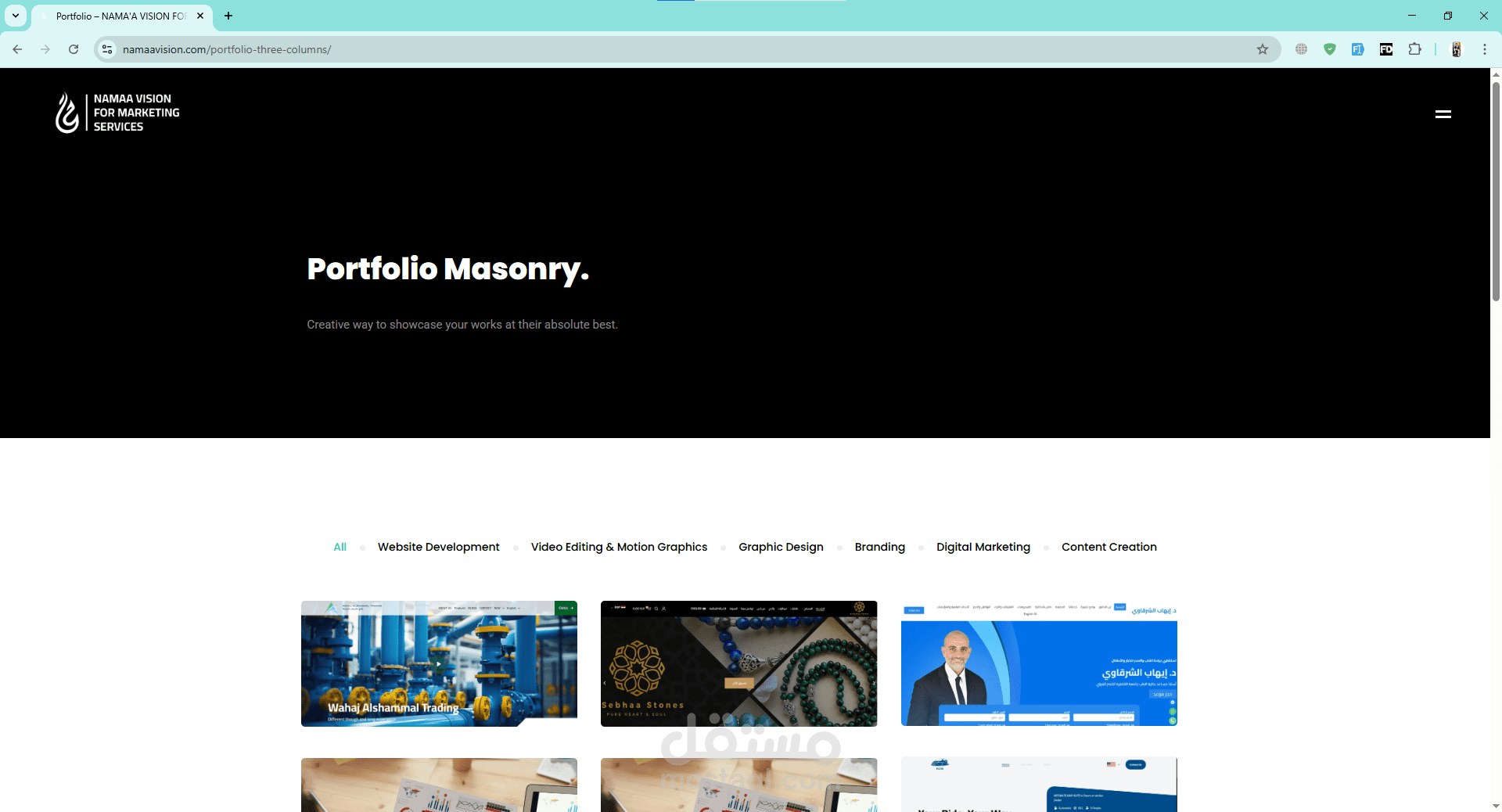Open Chrome's three-dot menu
1502x812 pixels.
[x=1485, y=49]
